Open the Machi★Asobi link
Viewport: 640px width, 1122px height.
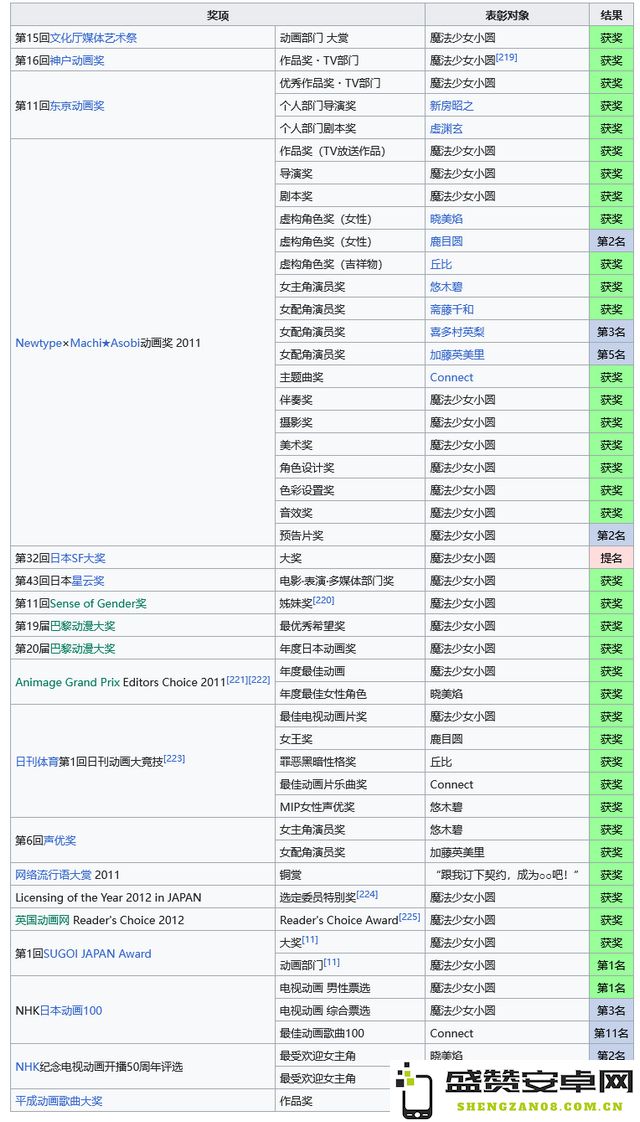tap(105, 343)
